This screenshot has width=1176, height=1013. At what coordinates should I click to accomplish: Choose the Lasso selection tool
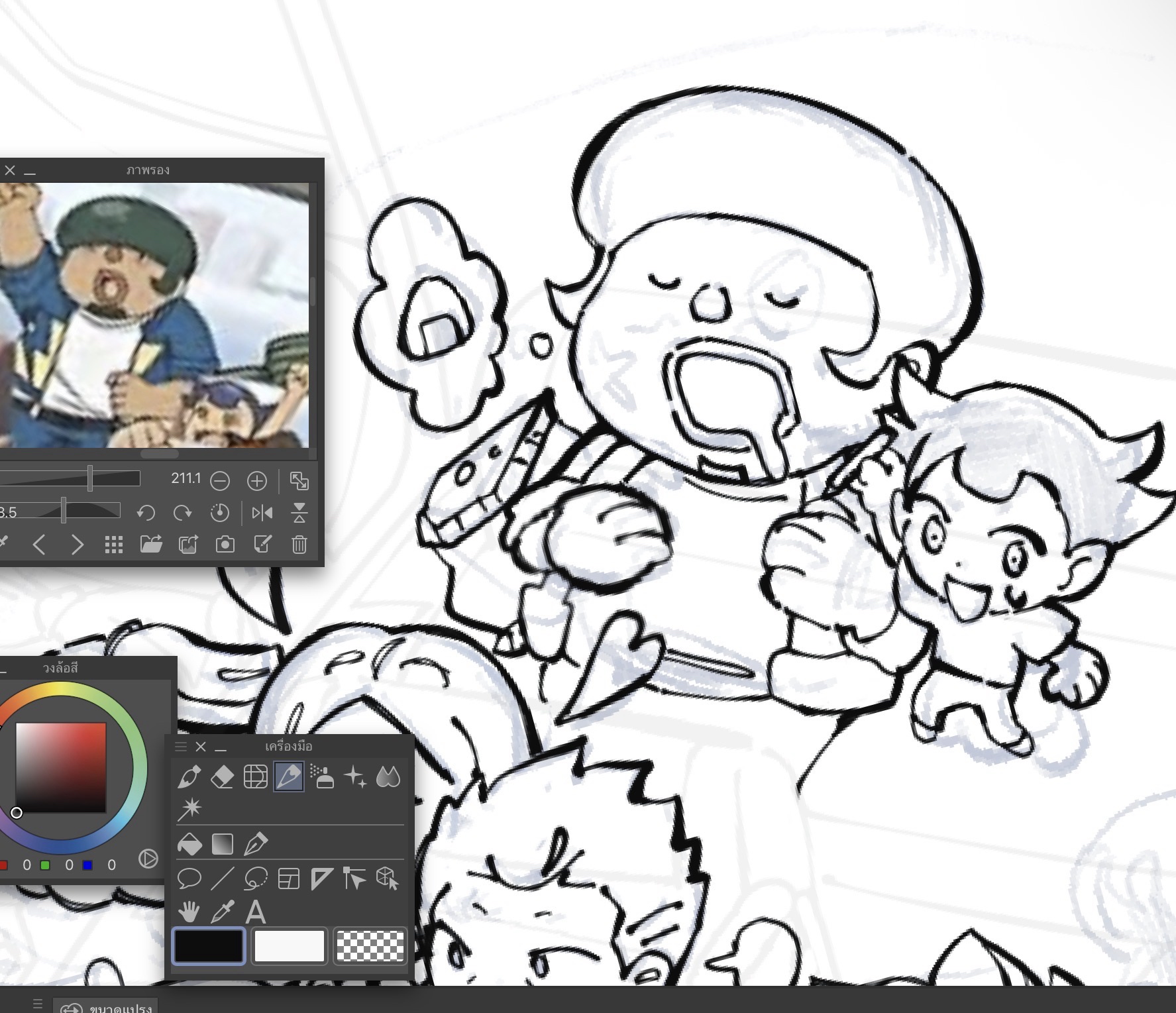(x=256, y=879)
